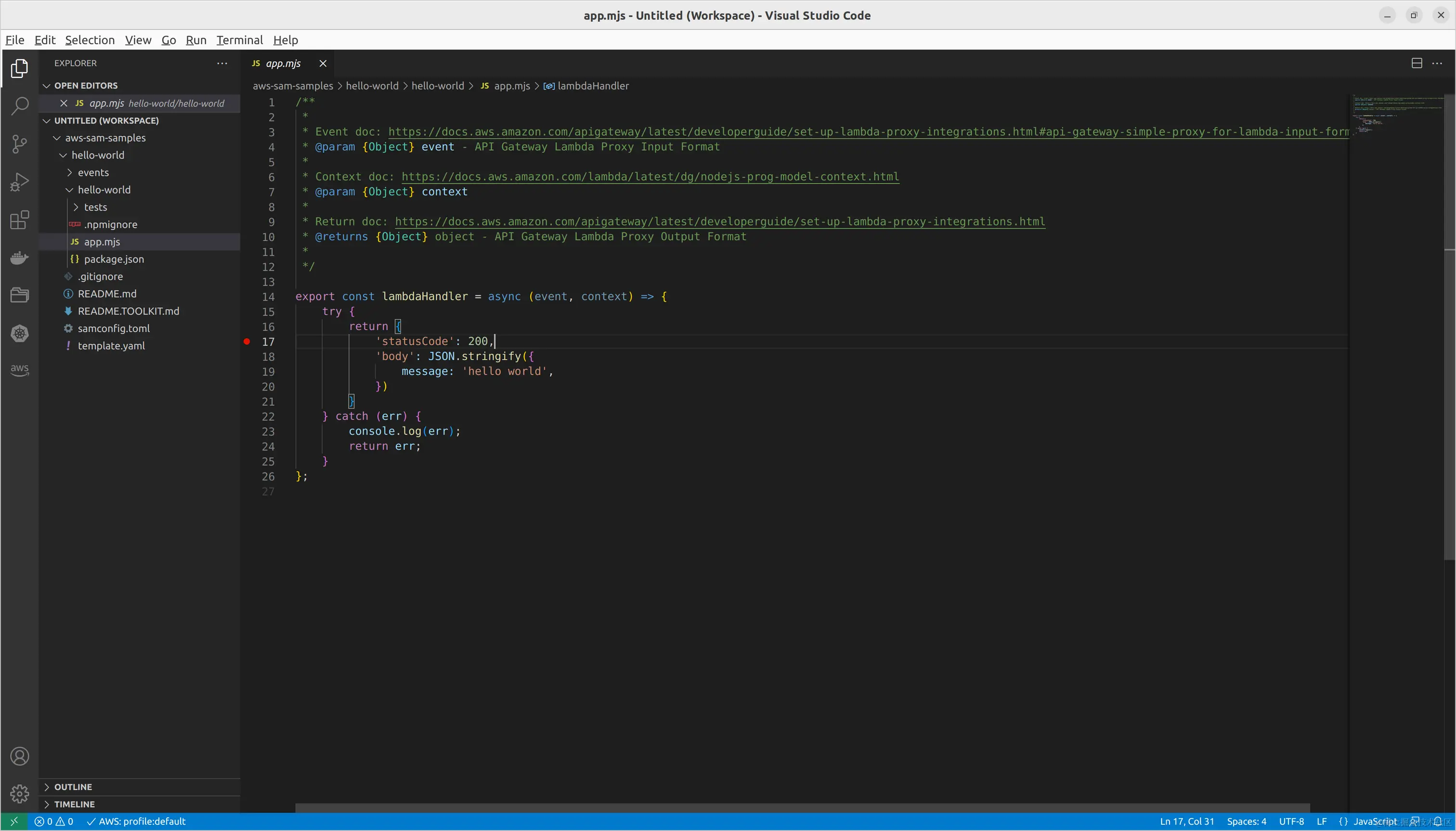The width and height of the screenshot is (1456, 831).
Task: Toggle errors and warnings problems panel
Action: (x=53, y=821)
